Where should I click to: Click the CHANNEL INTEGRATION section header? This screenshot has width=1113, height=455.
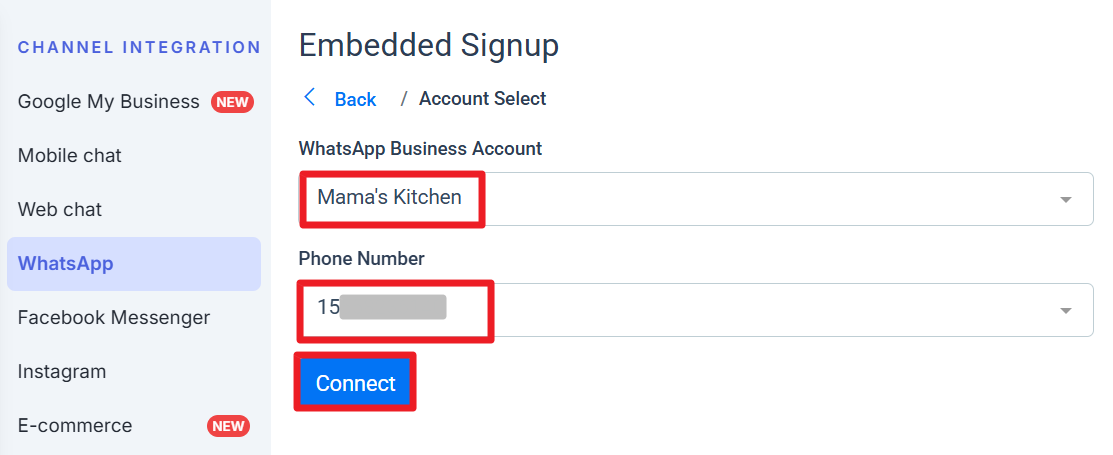pos(139,47)
